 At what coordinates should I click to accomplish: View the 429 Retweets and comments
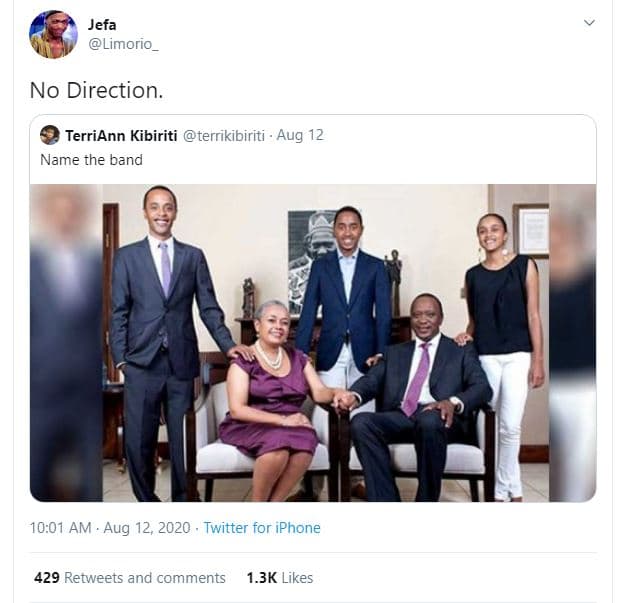tap(130, 577)
